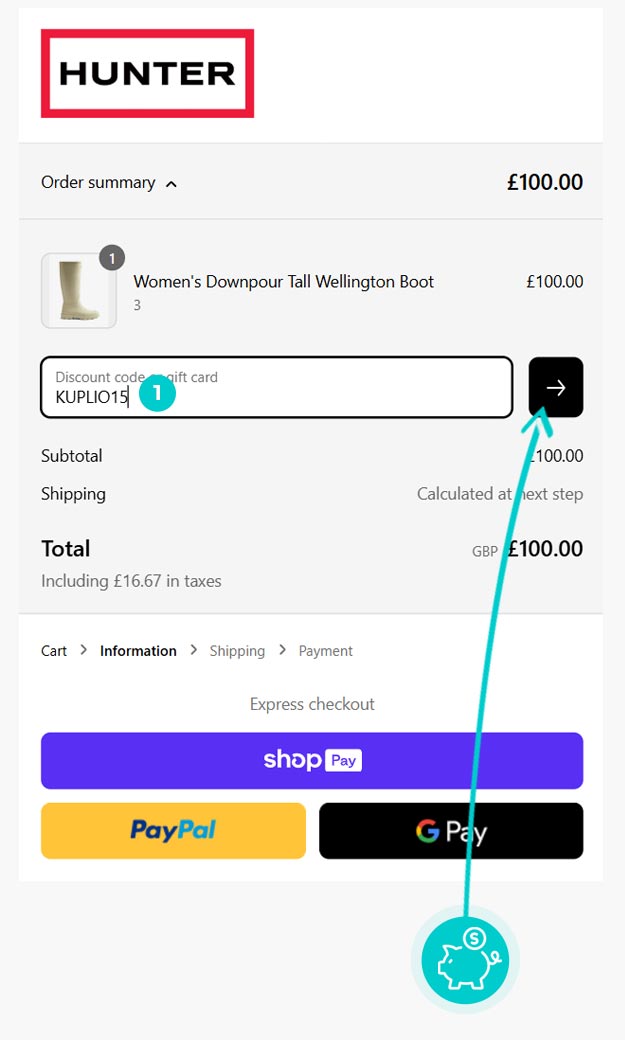Screen dimensions: 625x1040
Task: Click Women's Downpour Tall Wellington Boot title
Action: pos(284,282)
